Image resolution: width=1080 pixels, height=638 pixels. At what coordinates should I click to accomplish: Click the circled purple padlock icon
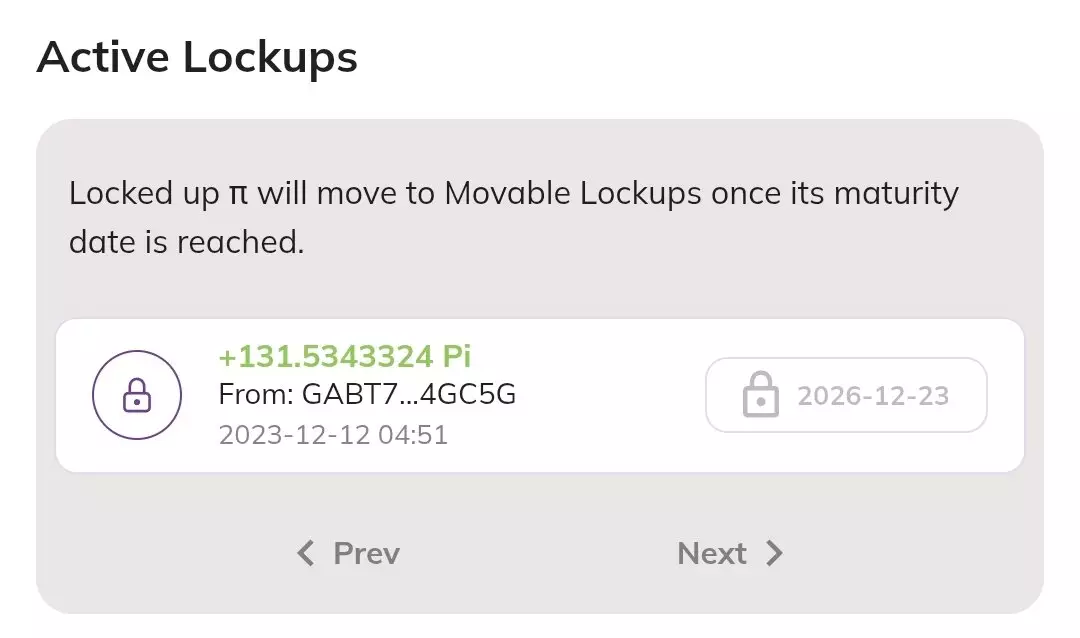click(137, 395)
